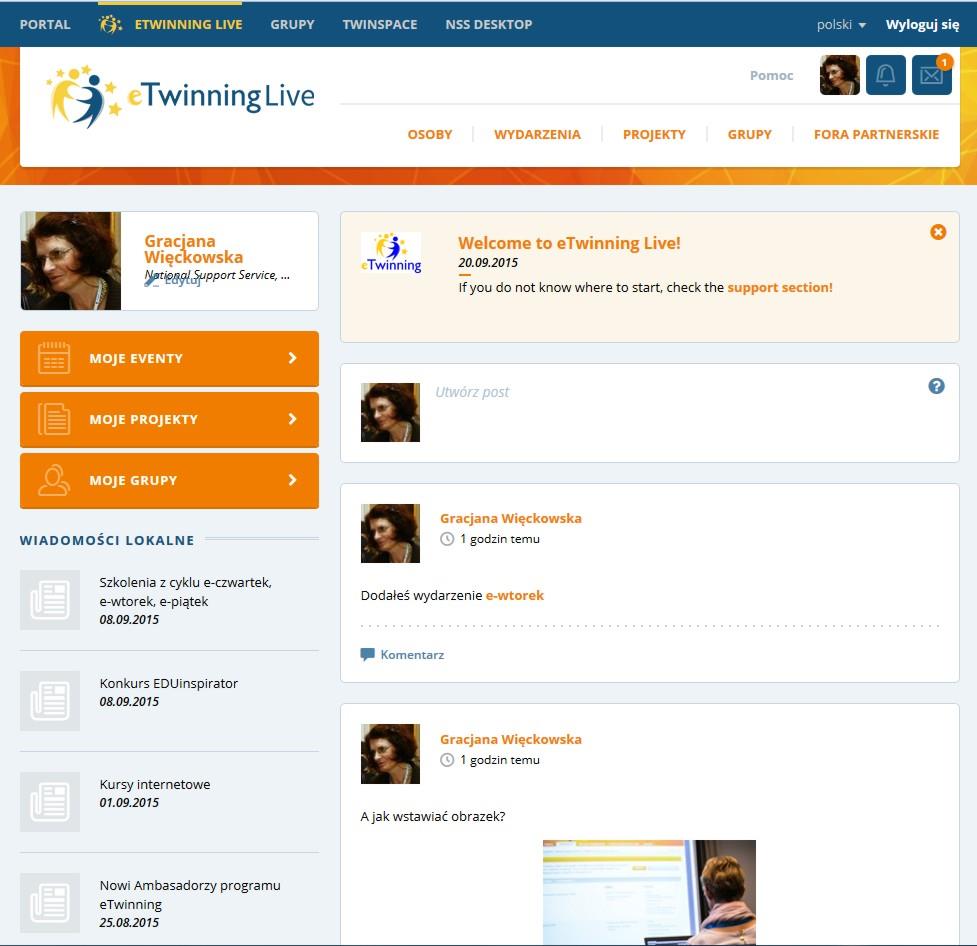Expand Moje Grupy with chevron arrow

pos(292,480)
